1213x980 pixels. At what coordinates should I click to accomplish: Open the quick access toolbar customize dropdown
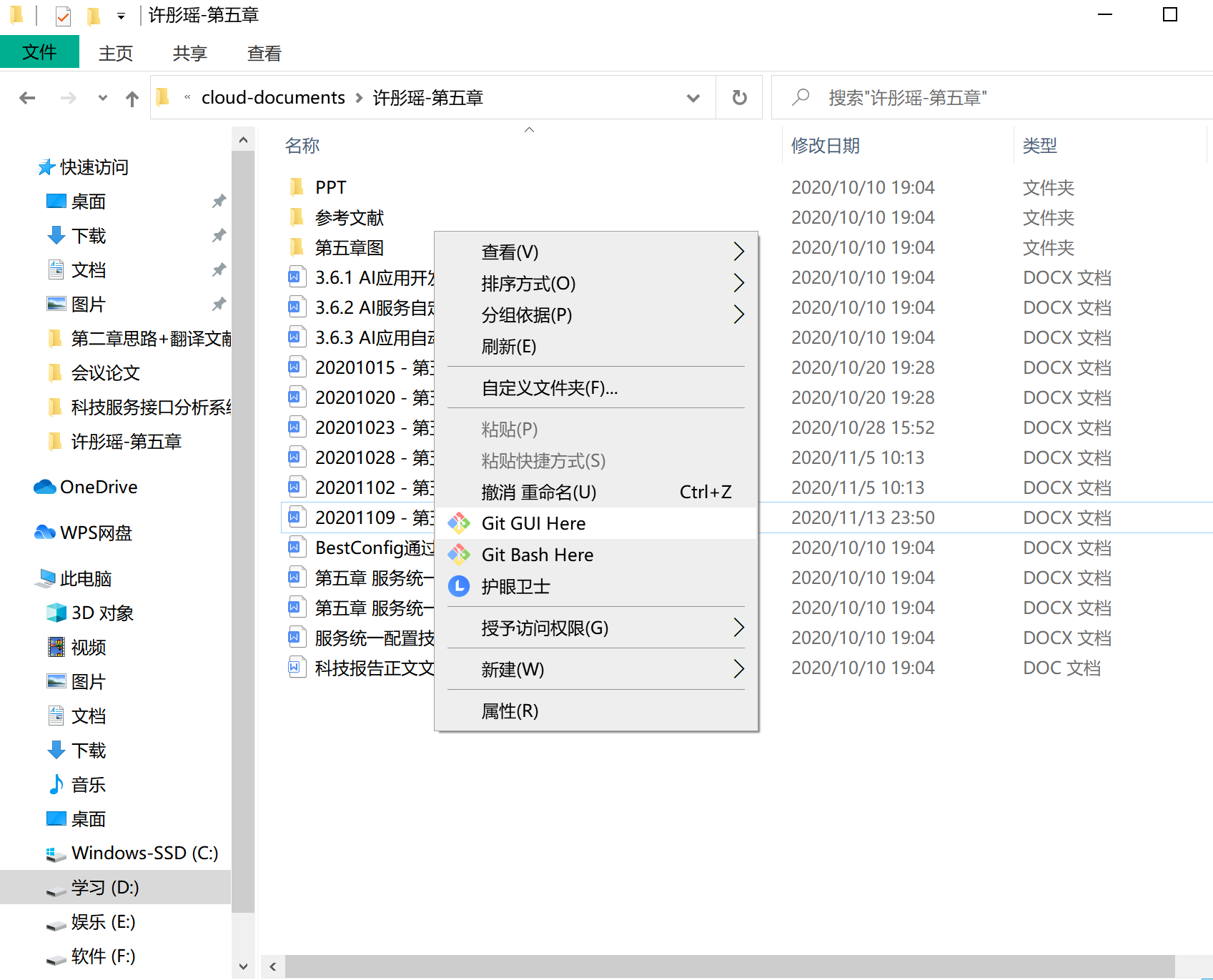point(122,16)
